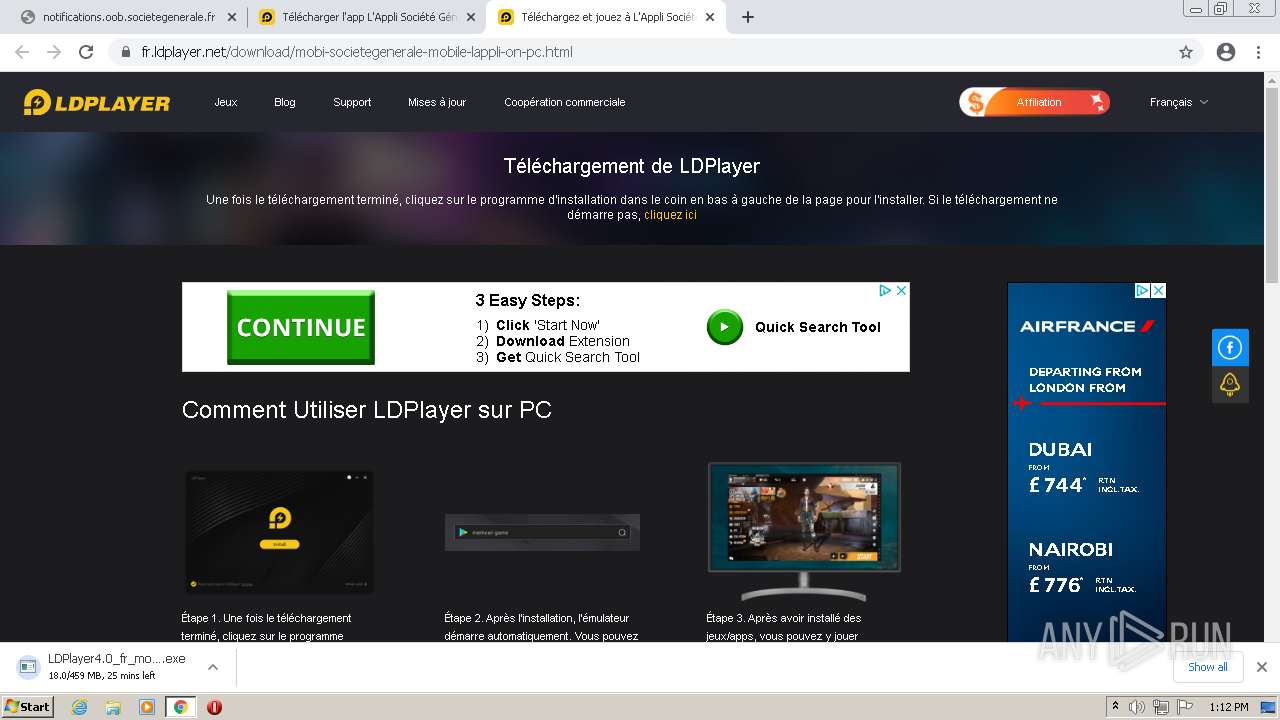
Task: Close the notifications.oob.societegenerale.fr tab
Action: click(231, 17)
